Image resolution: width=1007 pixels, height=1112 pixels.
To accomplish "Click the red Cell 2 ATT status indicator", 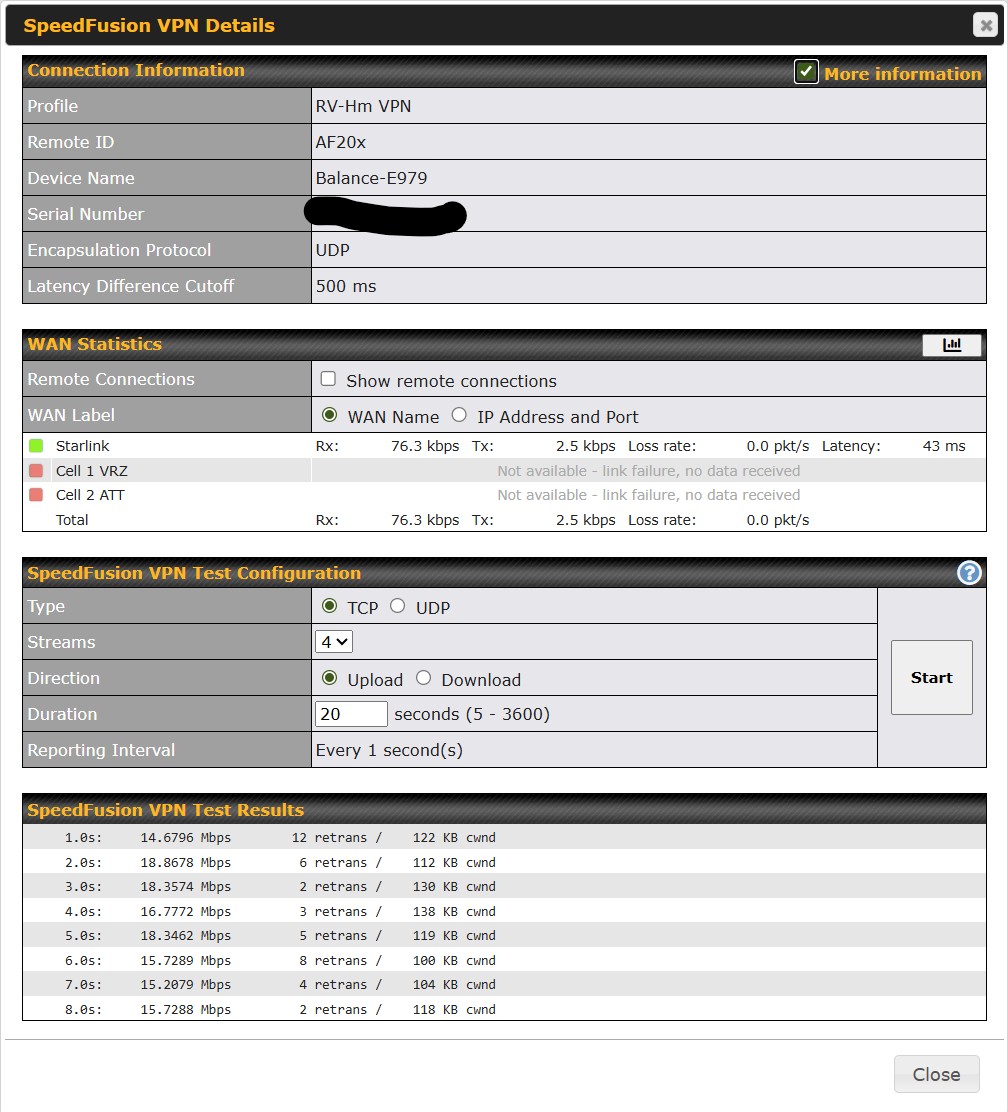I will tap(36, 495).
